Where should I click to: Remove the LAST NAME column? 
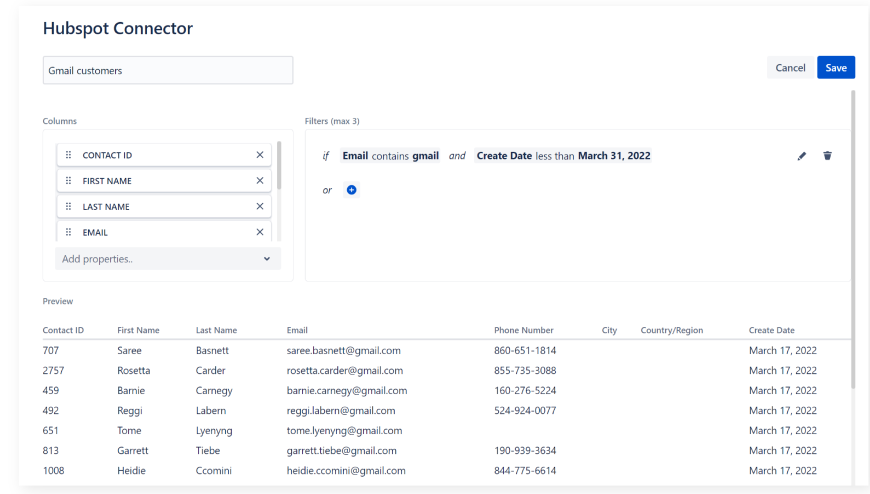[x=260, y=206]
